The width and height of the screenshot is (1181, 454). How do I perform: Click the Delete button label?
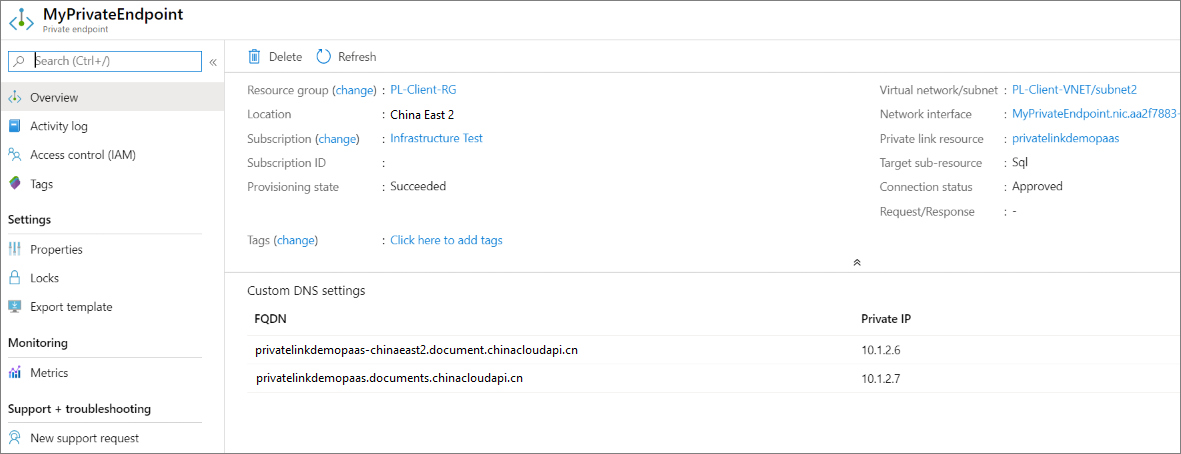point(285,57)
